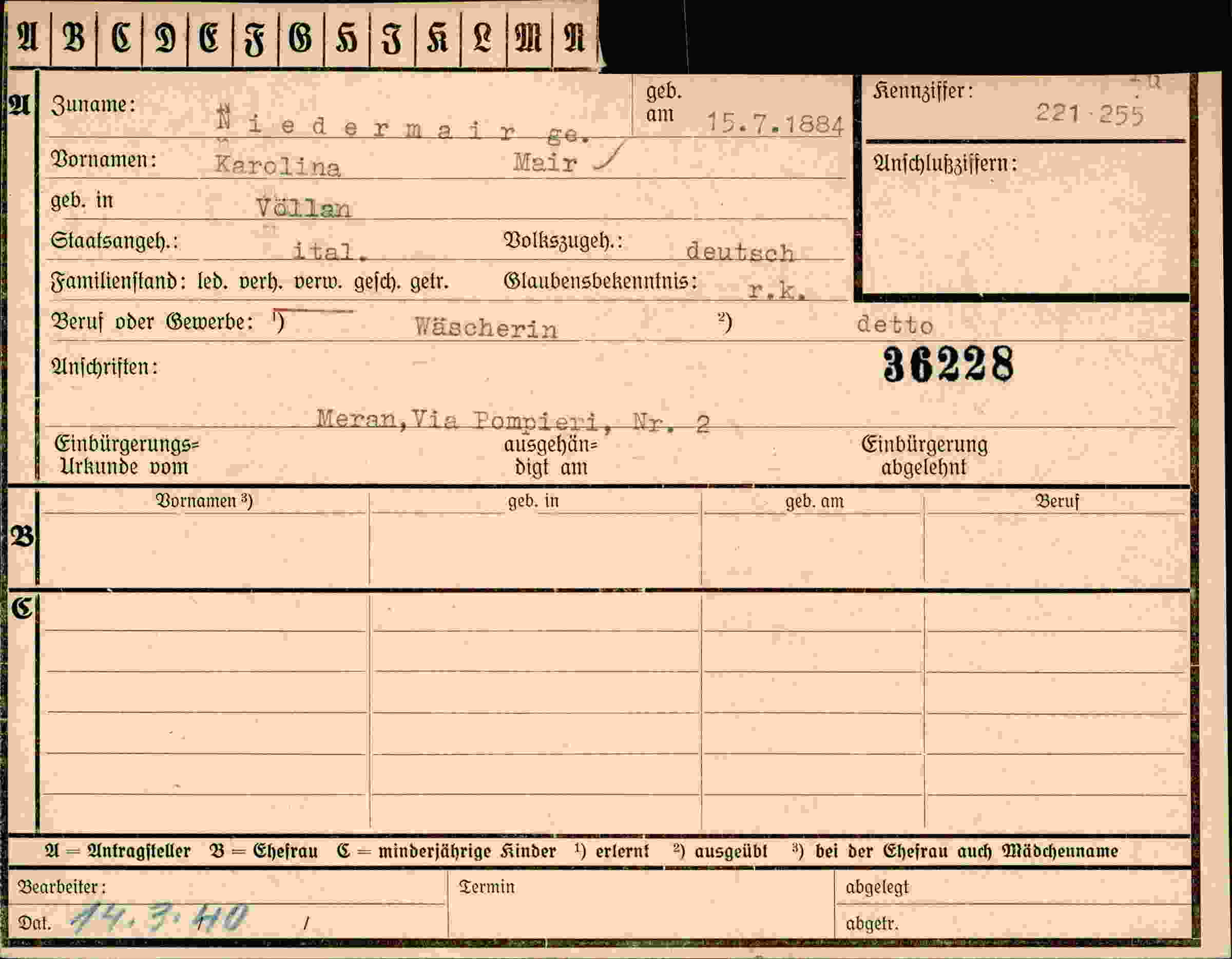The width and height of the screenshot is (1232, 959).
Task: Select the index tab letter J
Action: pyautogui.click(x=392, y=40)
